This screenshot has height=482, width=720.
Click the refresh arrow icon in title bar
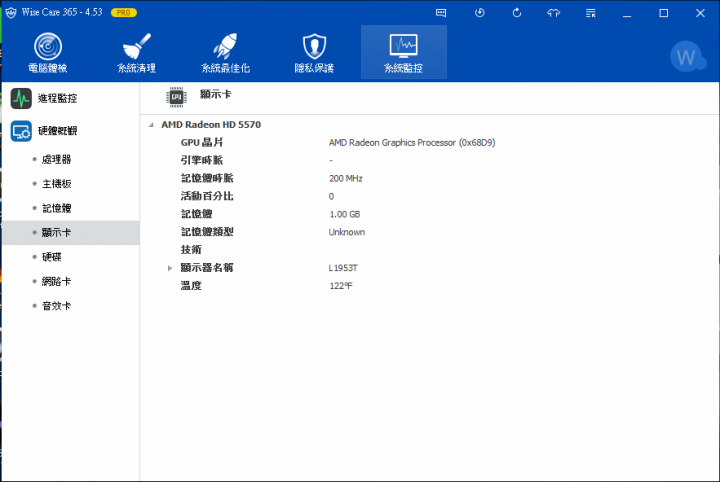[517, 13]
